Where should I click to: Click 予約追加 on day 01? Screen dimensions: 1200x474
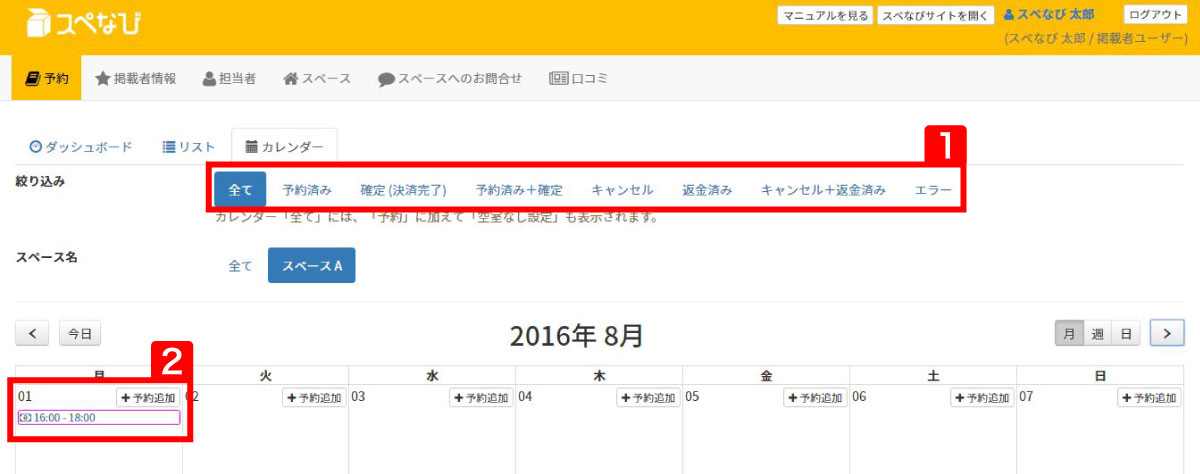tap(148, 398)
